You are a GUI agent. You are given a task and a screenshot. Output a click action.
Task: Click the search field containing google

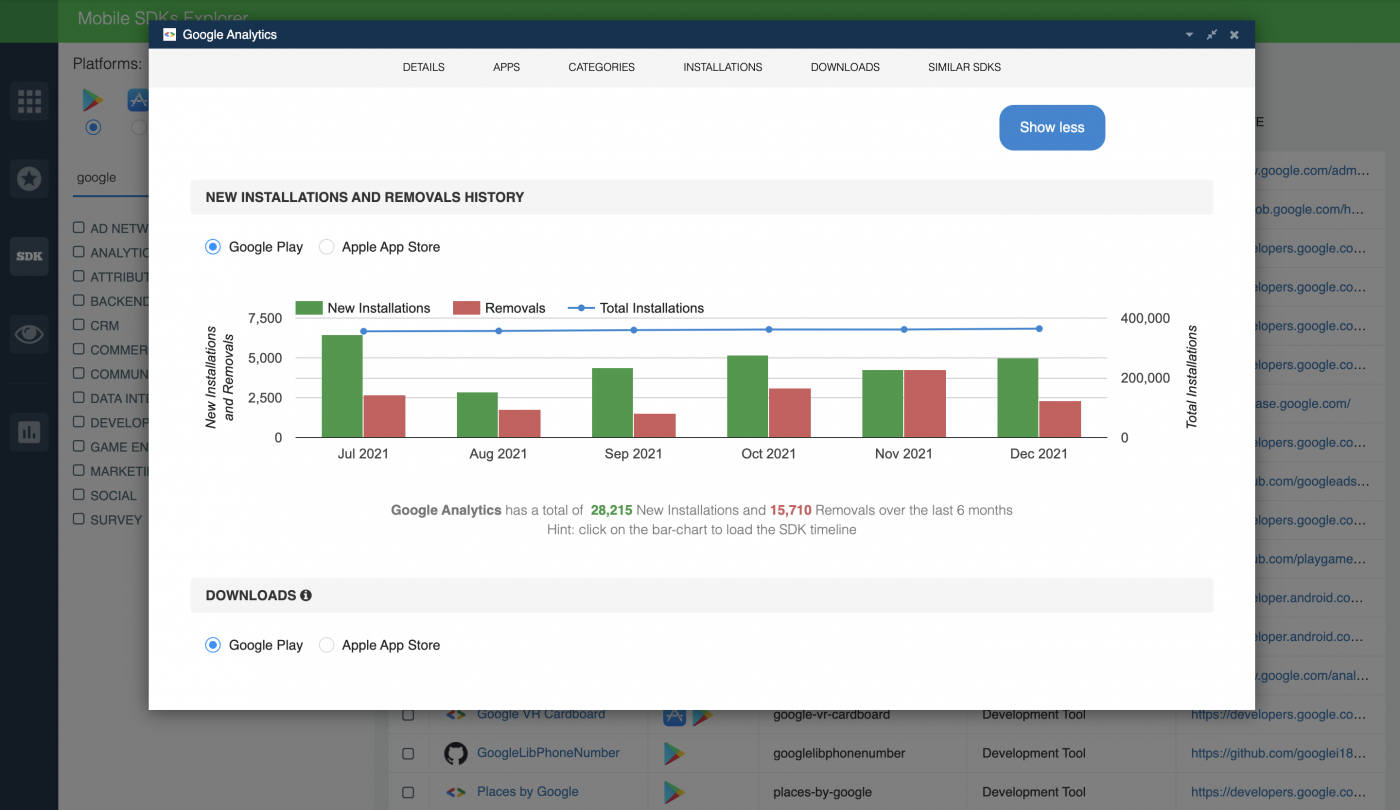111,178
